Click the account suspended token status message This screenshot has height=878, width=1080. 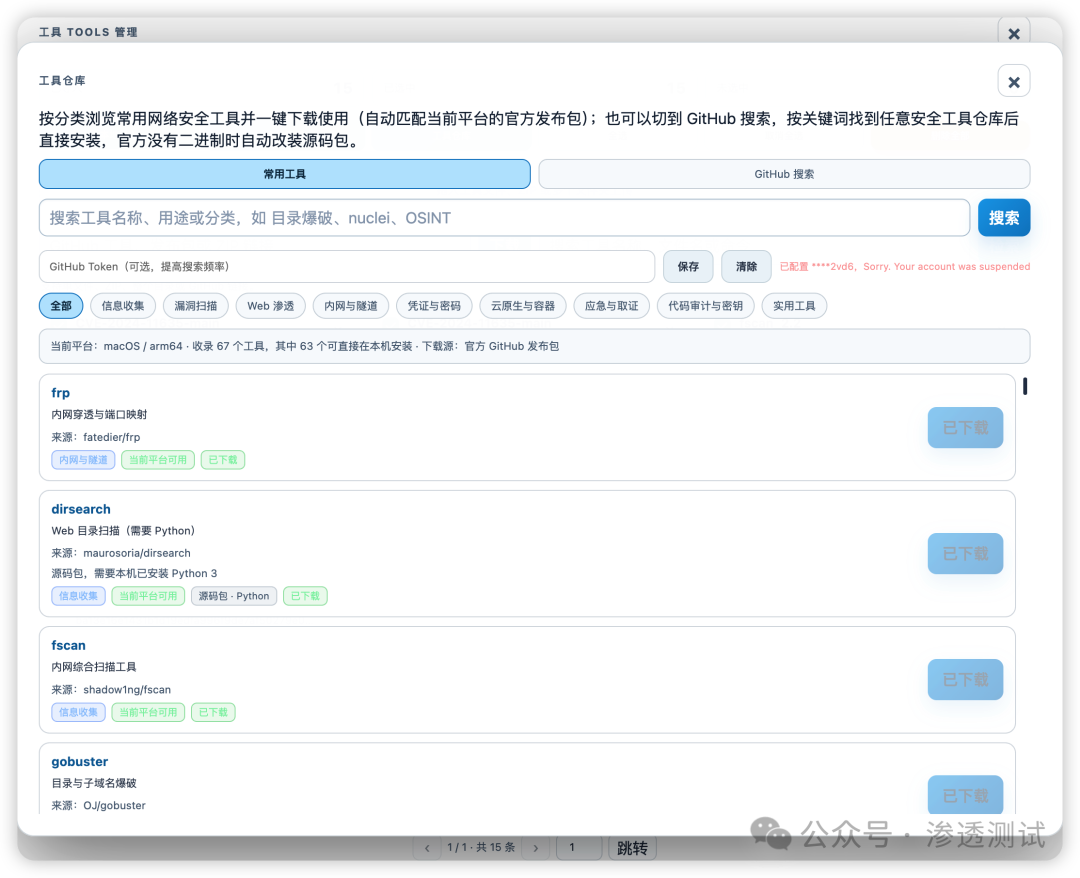(905, 266)
